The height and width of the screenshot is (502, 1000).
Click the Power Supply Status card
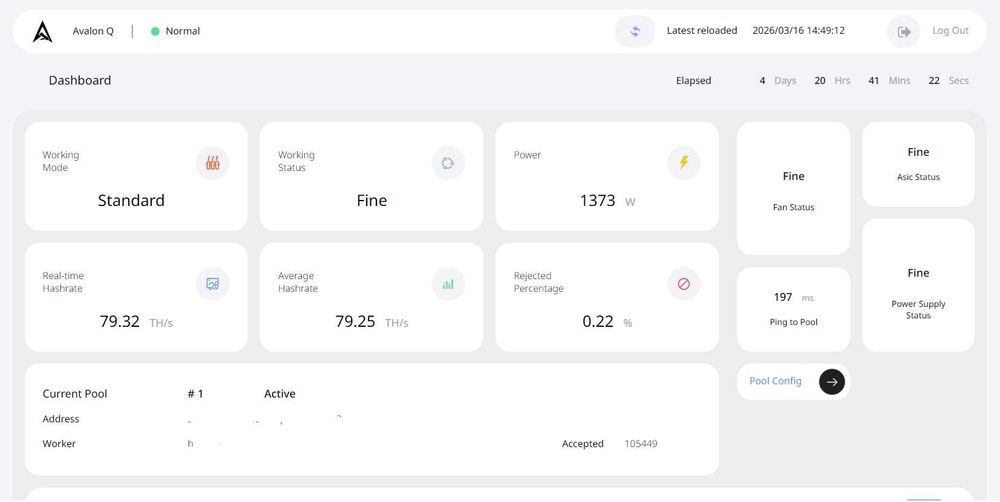coord(918,285)
